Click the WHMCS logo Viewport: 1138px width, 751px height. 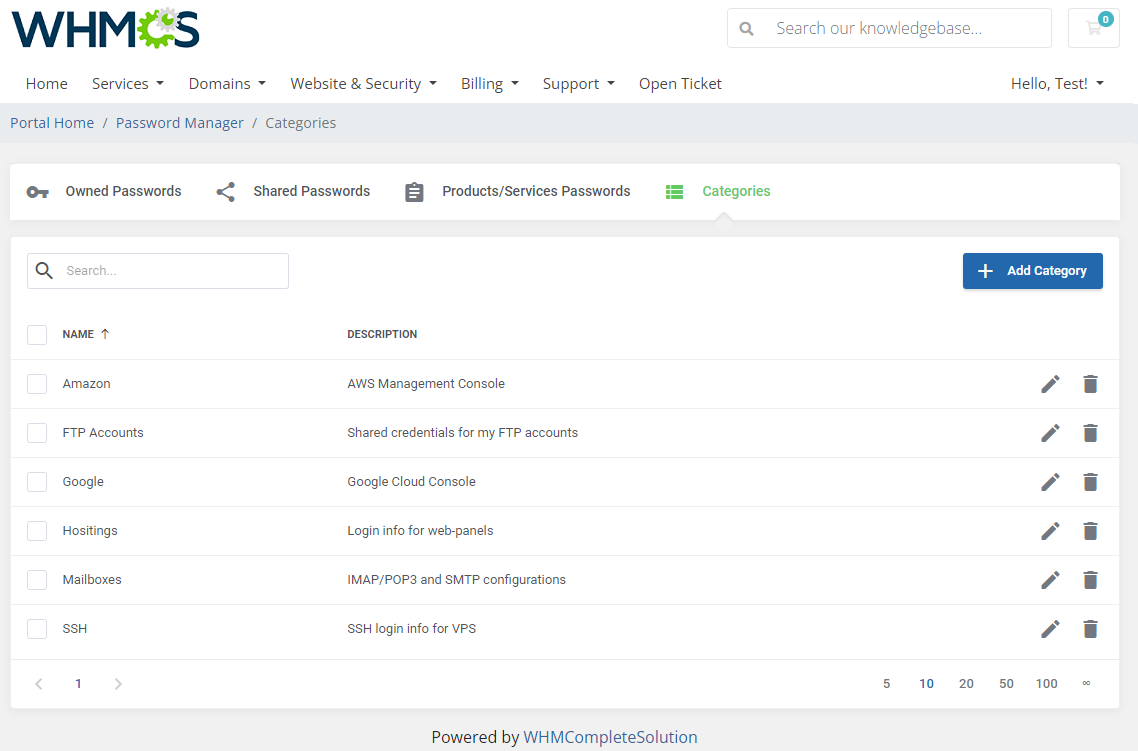point(105,28)
